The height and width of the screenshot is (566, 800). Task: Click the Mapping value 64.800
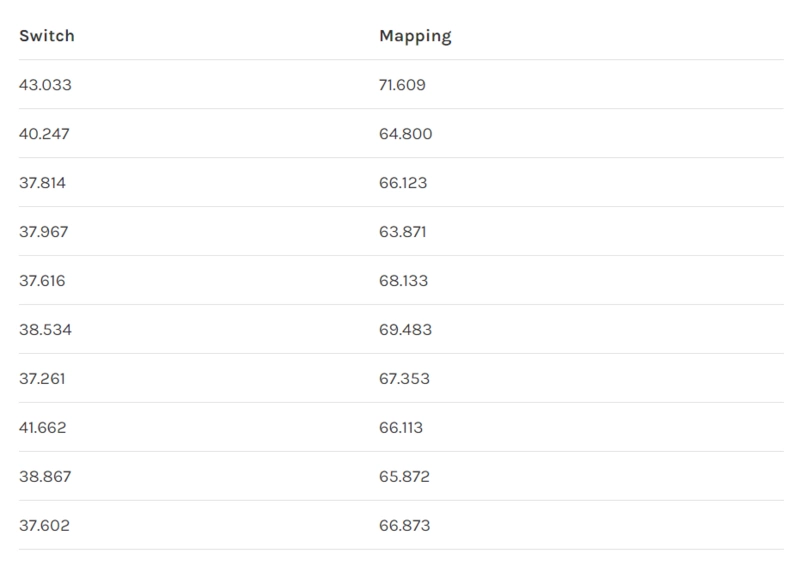tap(405, 134)
